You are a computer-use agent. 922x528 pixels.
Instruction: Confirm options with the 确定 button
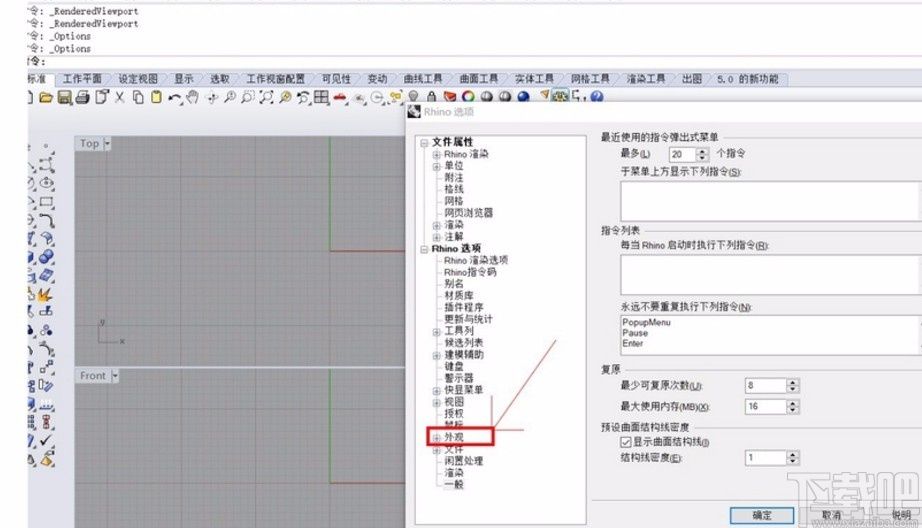pyautogui.click(x=761, y=515)
